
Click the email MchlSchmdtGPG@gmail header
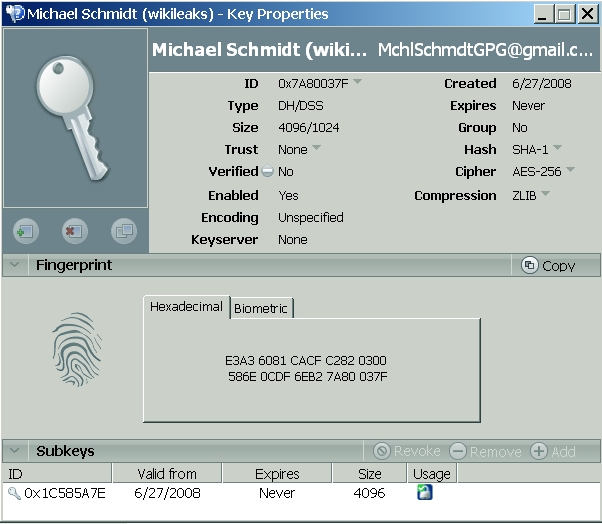[x=485, y=50]
